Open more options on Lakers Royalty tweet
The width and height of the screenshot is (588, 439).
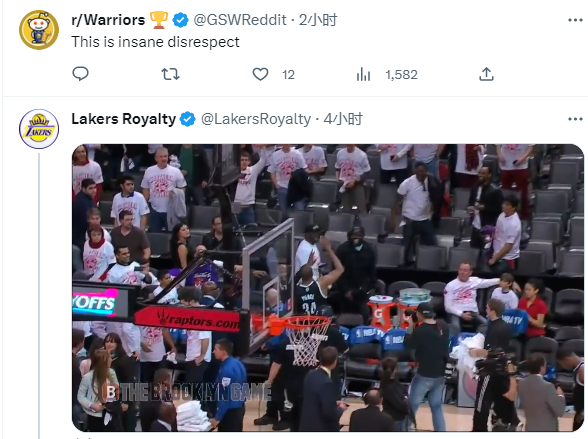pos(575,119)
